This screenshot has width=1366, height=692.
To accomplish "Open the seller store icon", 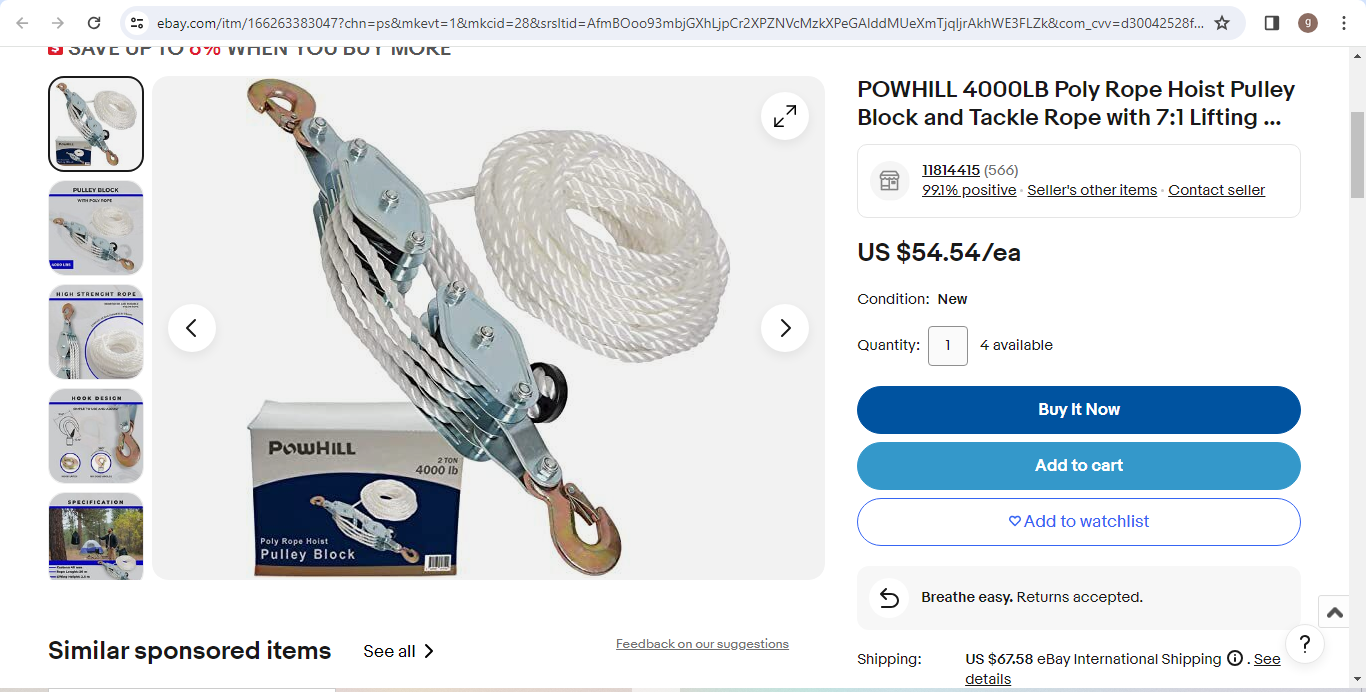I will pos(889,181).
